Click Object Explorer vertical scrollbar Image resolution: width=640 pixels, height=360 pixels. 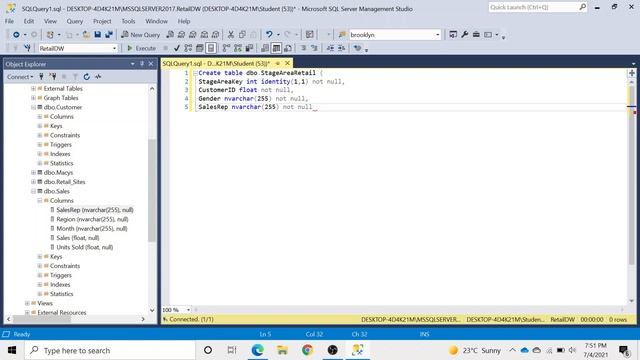tap(152, 191)
